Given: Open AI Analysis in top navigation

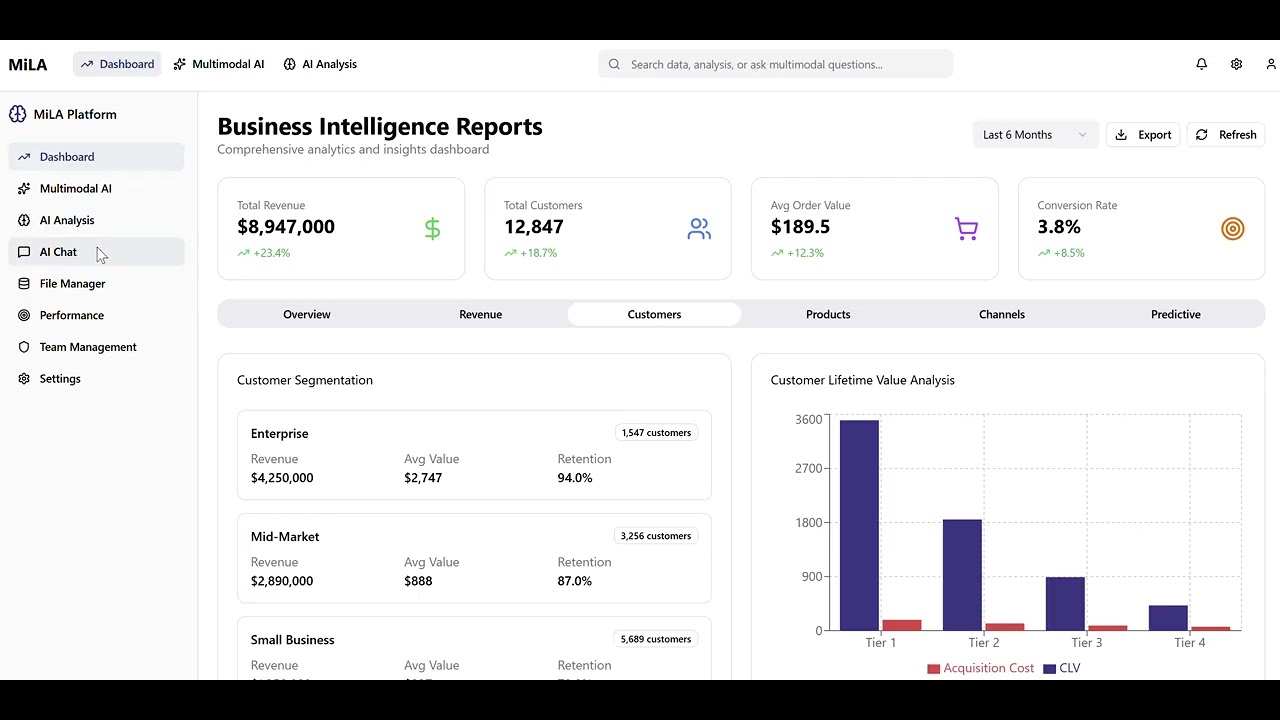Looking at the screenshot, I should 320,64.
